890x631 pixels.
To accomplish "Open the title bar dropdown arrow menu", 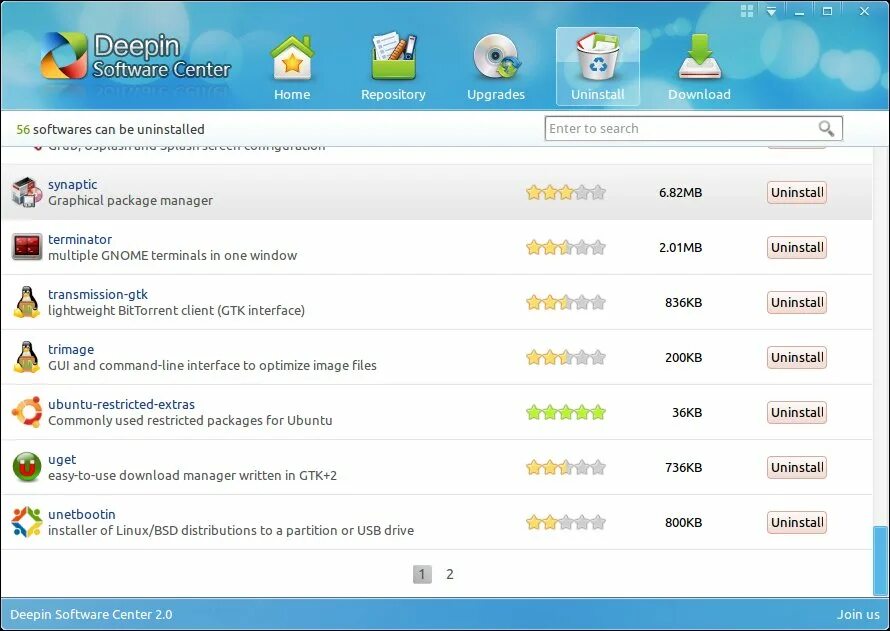I will pyautogui.click(x=771, y=11).
